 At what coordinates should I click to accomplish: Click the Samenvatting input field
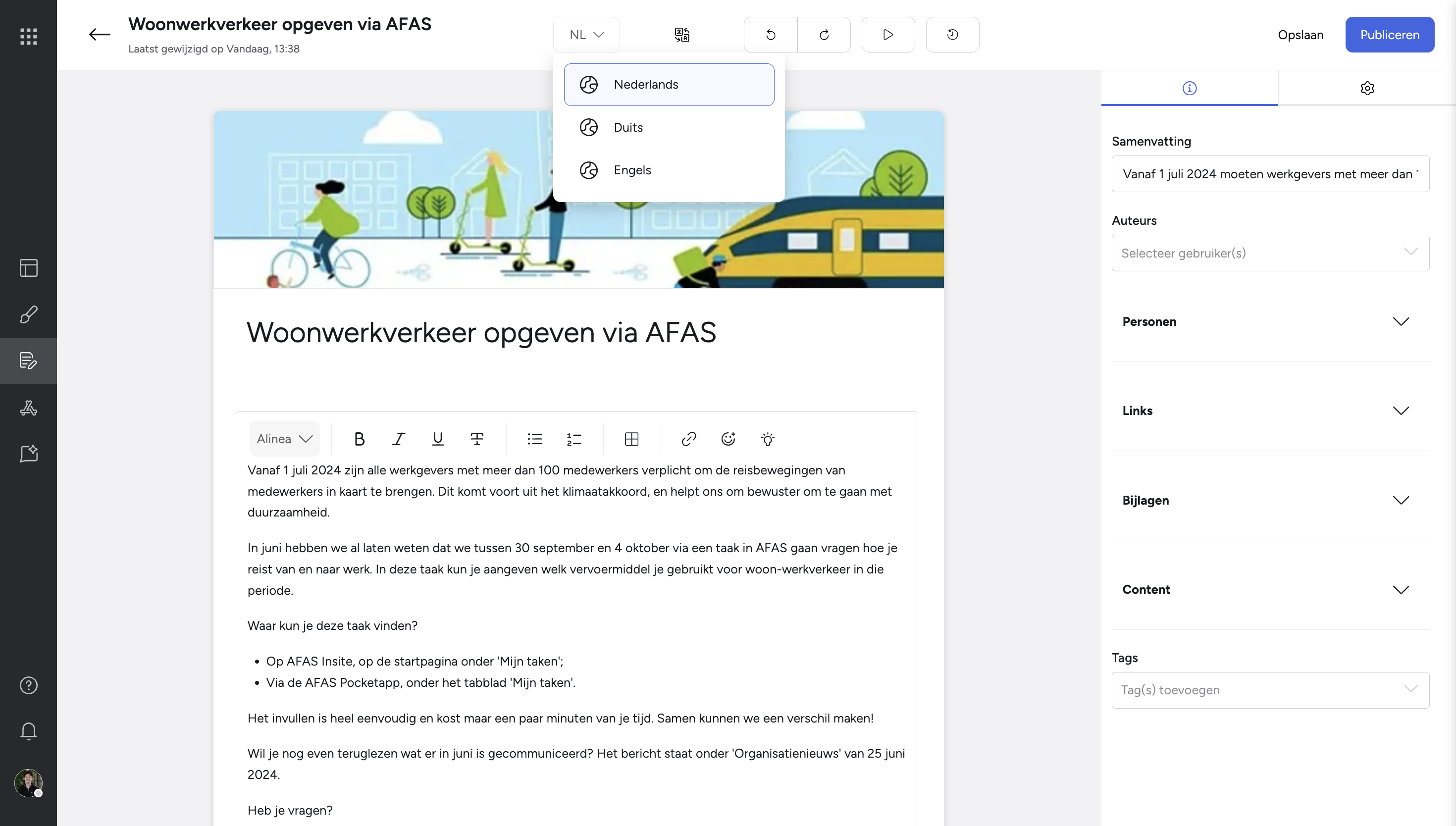[x=1270, y=174]
